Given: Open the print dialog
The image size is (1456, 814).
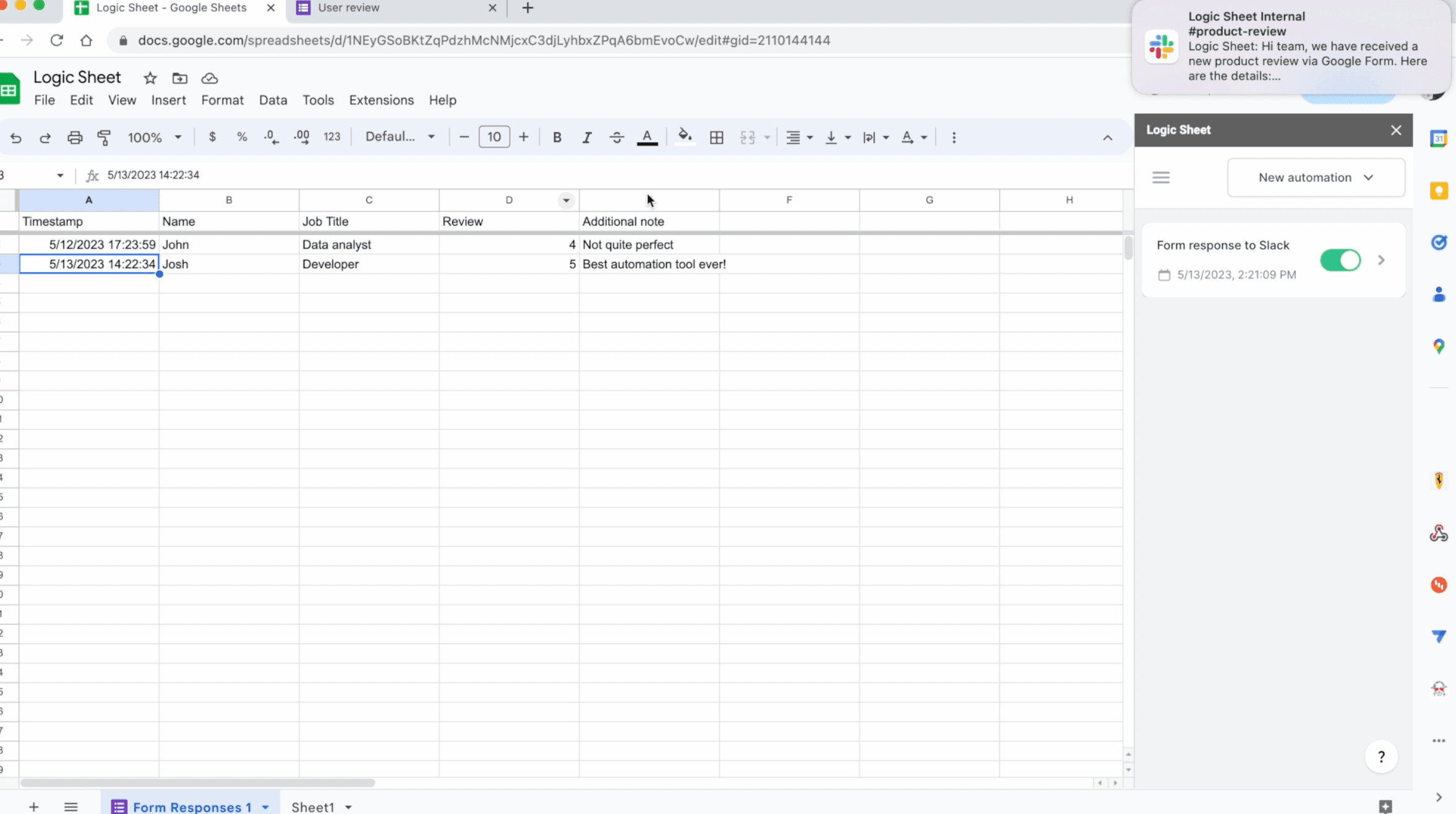Looking at the screenshot, I should coord(75,137).
